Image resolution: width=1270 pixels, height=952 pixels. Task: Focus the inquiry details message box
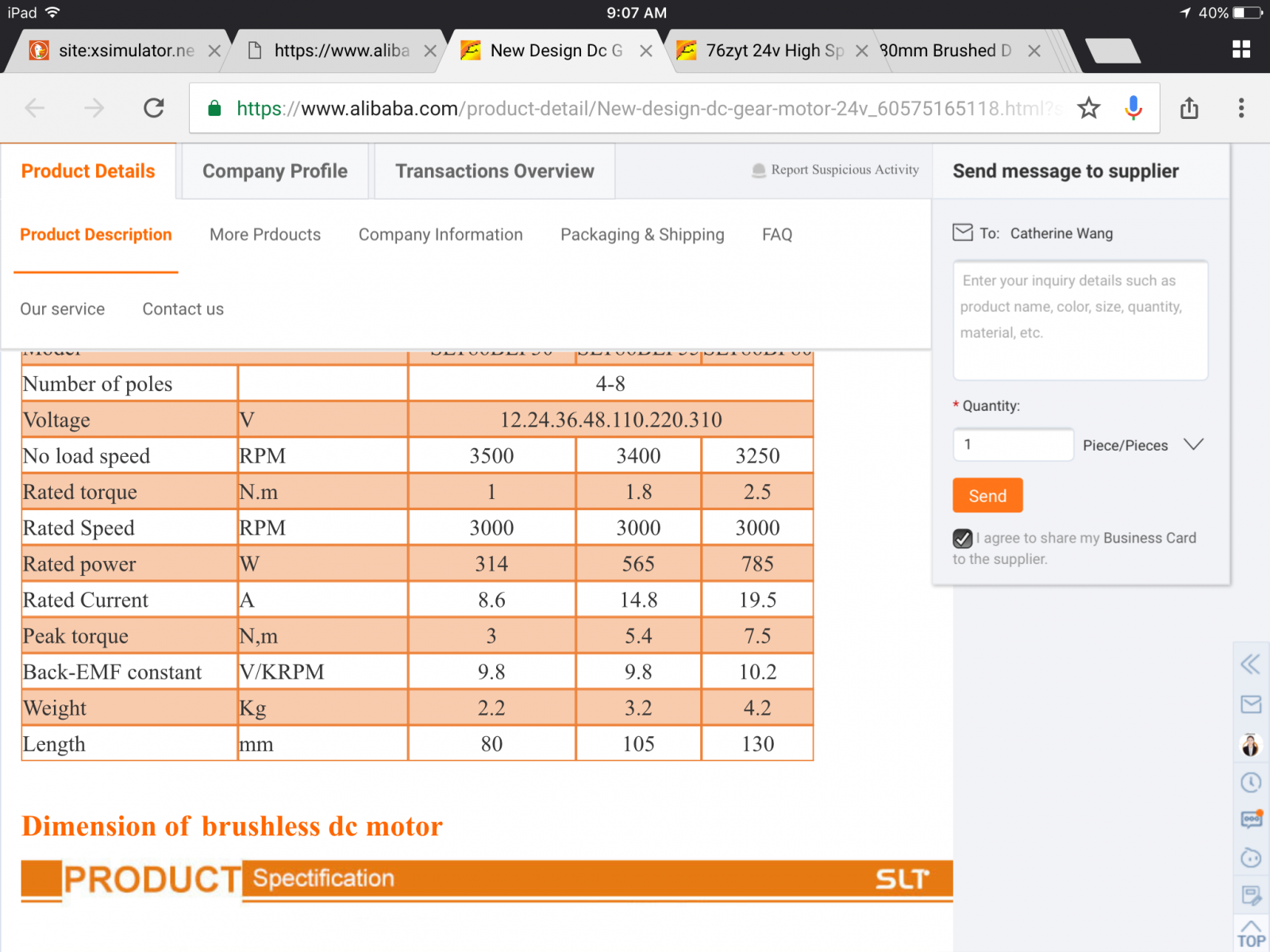point(1080,321)
